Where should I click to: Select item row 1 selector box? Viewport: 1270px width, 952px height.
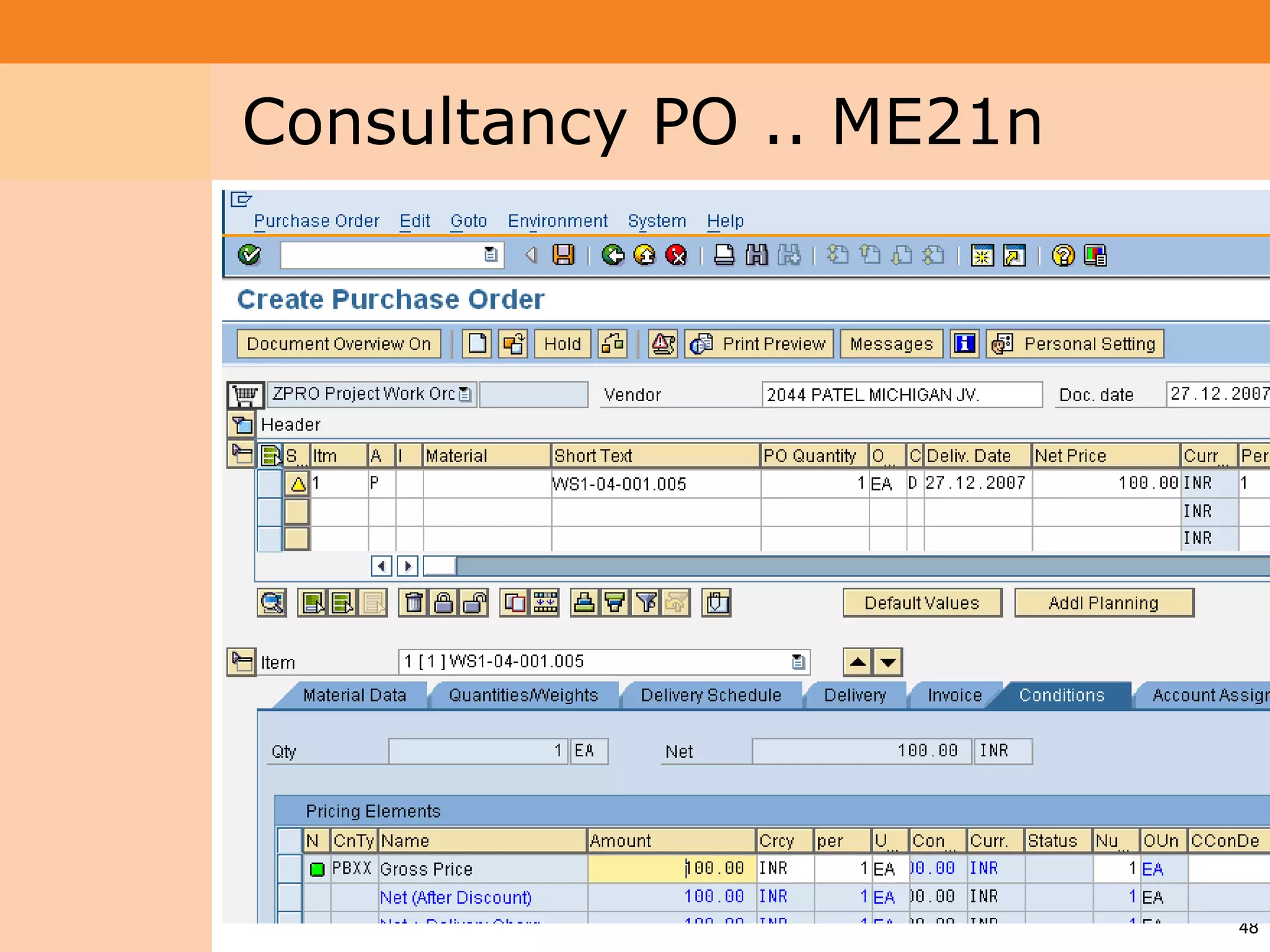pyautogui.click(x=270, y=483)
